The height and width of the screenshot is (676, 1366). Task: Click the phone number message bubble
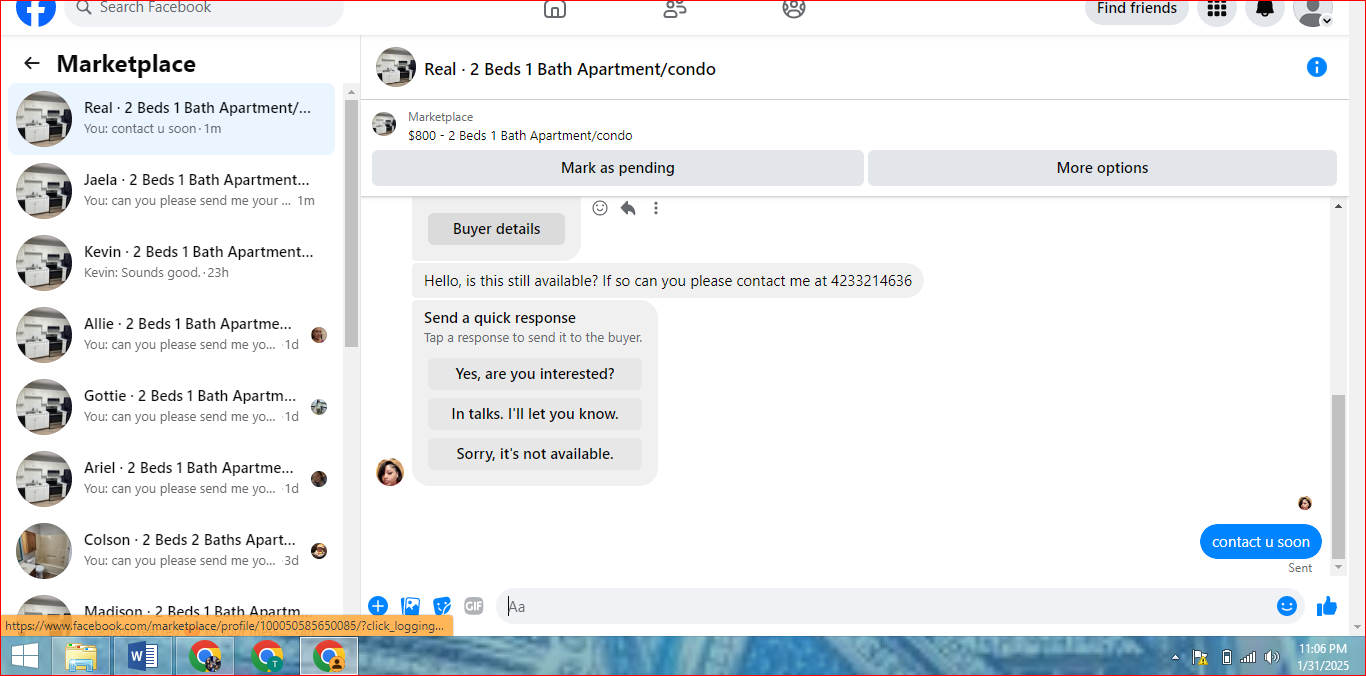[x=668, y=281]
